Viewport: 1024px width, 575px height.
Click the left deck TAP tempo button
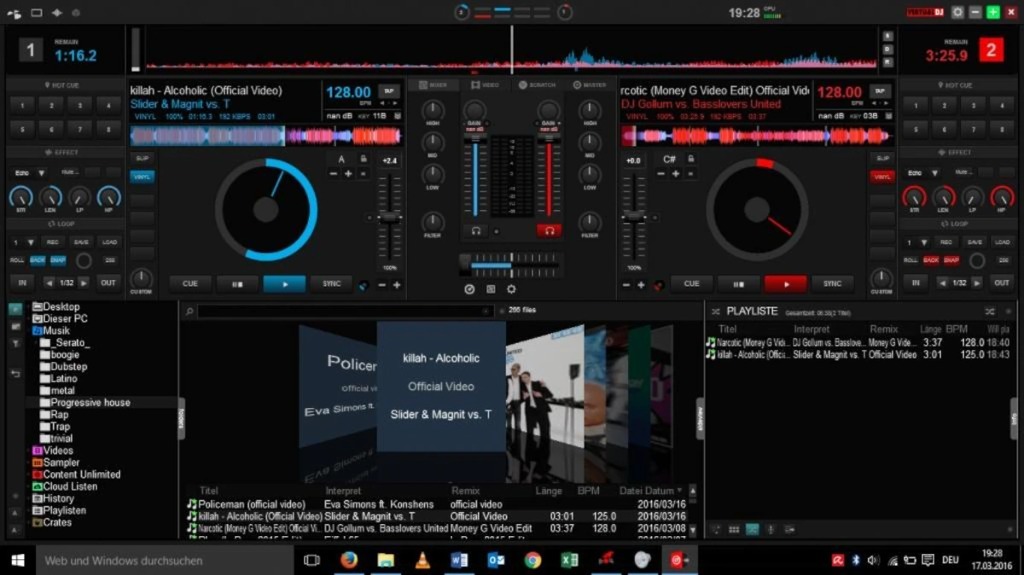tap(389, 91)
